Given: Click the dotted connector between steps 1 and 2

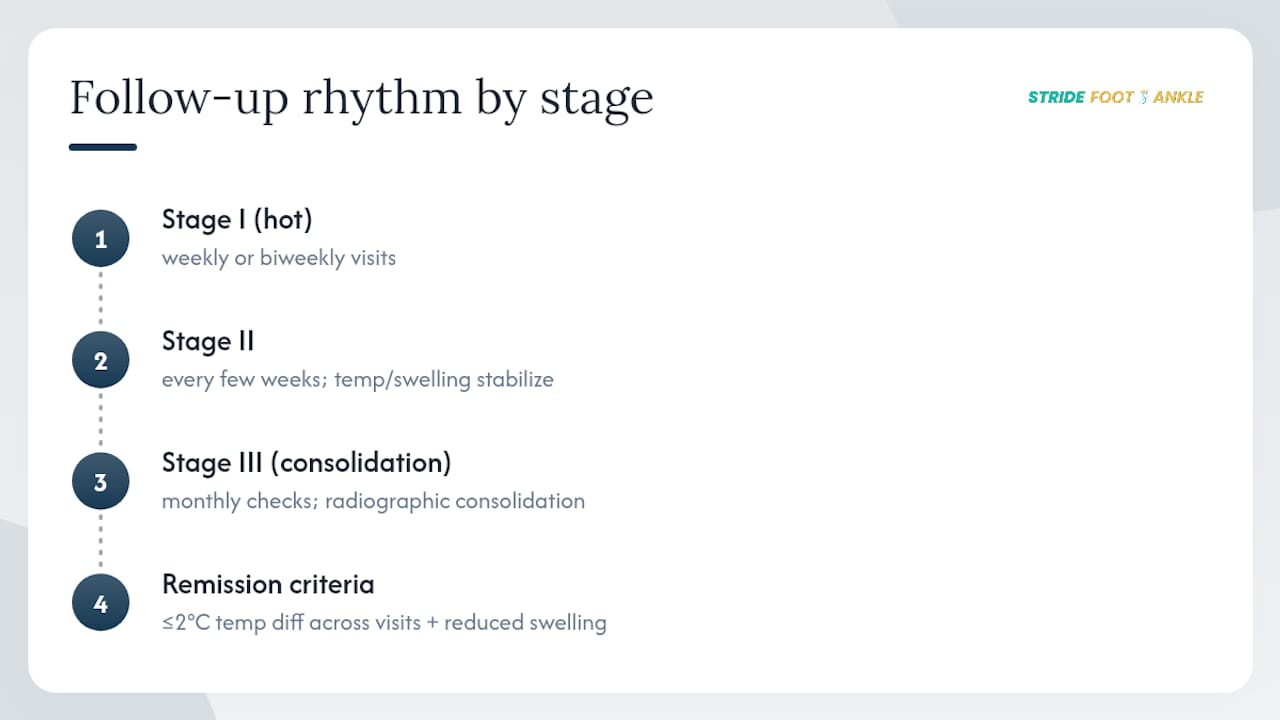Looking at the screenshot, I should pyautogui.click(x=100, y=299).
